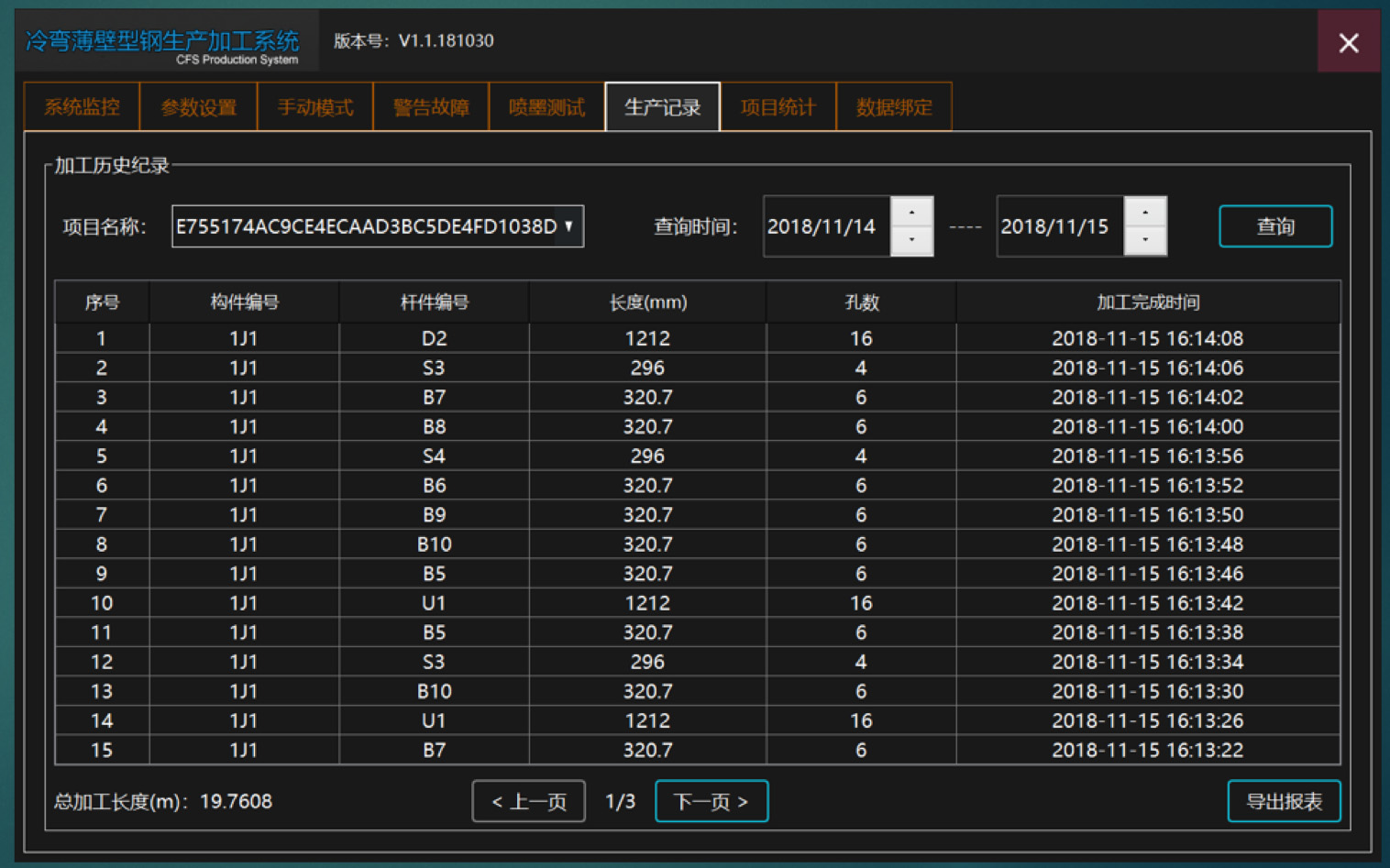Increase the end date 2018/11/15 with up arrow
1390x868 pixels.
coord(1145,213)
